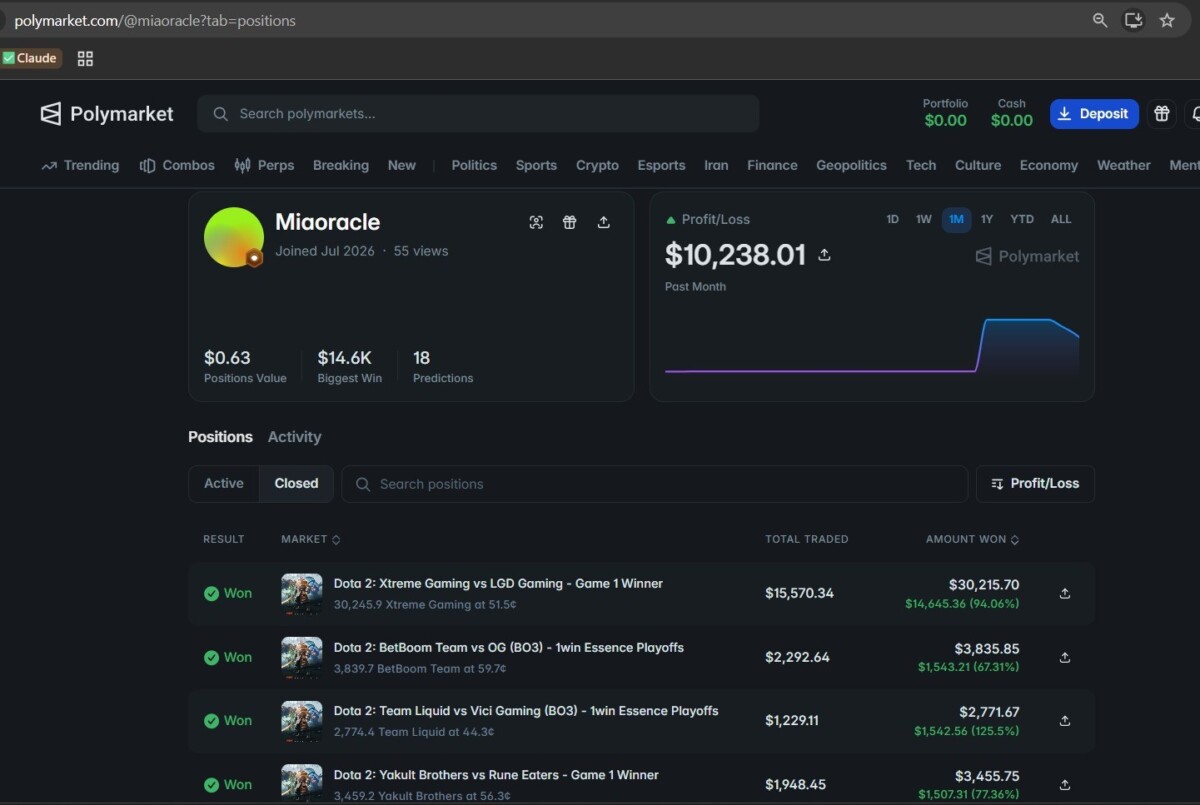This screenshot has height=805, width=1200.
Task: Select the 1M time range
Action: (x=956, y=219)
